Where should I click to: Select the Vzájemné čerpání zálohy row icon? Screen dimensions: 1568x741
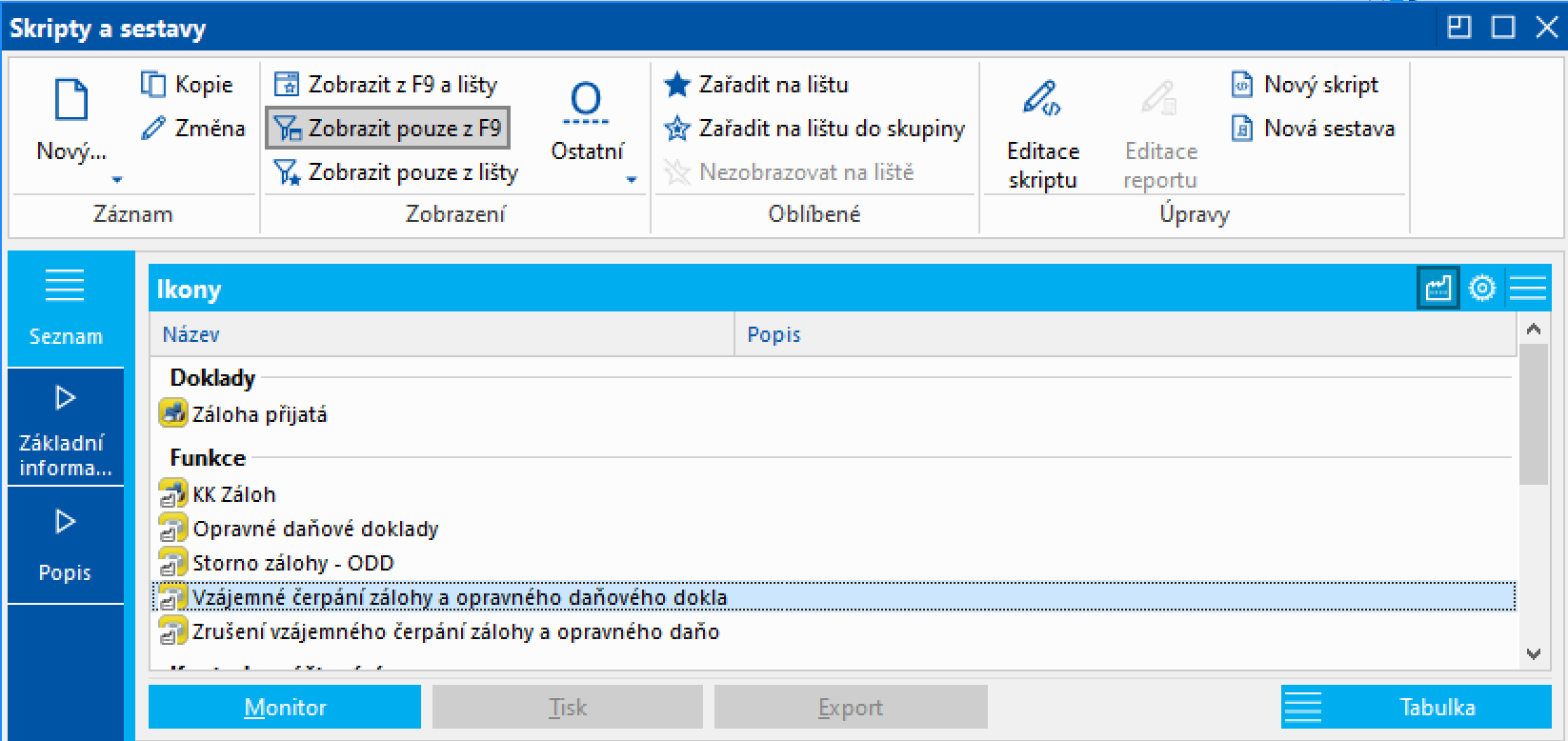[172, 596]
